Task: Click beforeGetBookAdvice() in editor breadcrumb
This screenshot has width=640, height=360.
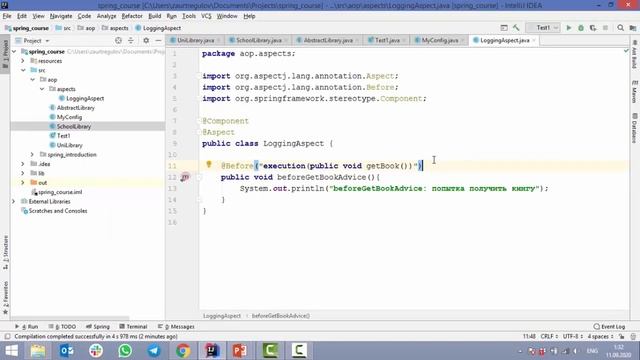Action: click(281, 316)
